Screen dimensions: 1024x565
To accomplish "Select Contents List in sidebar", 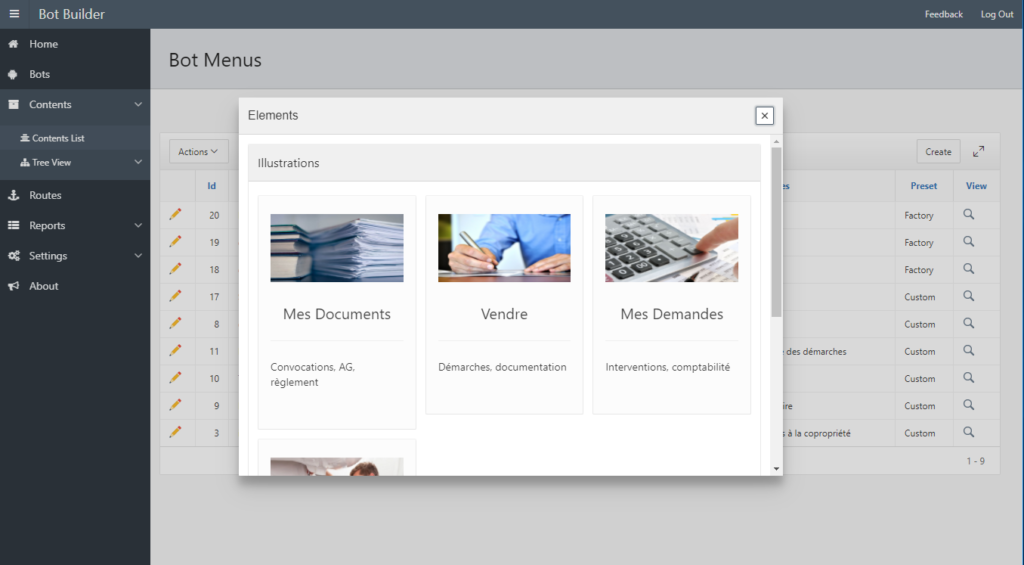I will click(58, 138).
